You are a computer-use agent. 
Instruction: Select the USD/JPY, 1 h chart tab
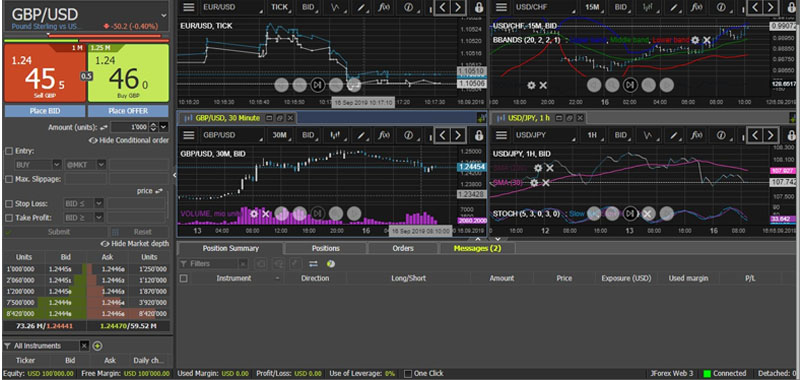coord(529,118)
